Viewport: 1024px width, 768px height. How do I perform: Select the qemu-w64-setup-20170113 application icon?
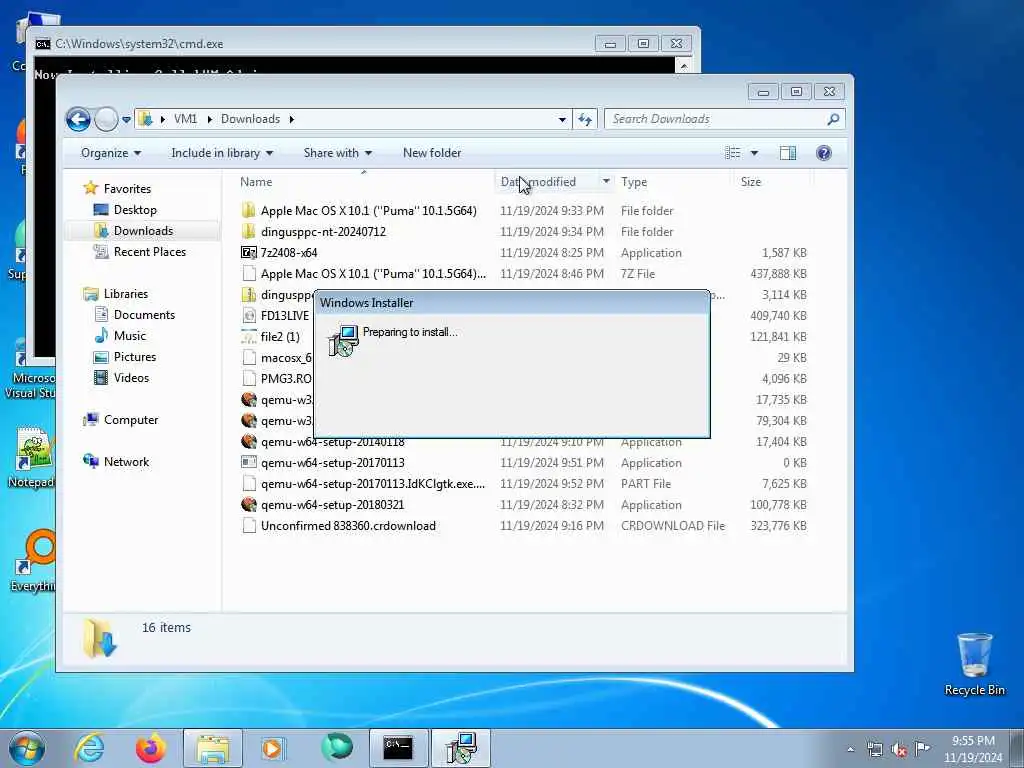[248, 462]
